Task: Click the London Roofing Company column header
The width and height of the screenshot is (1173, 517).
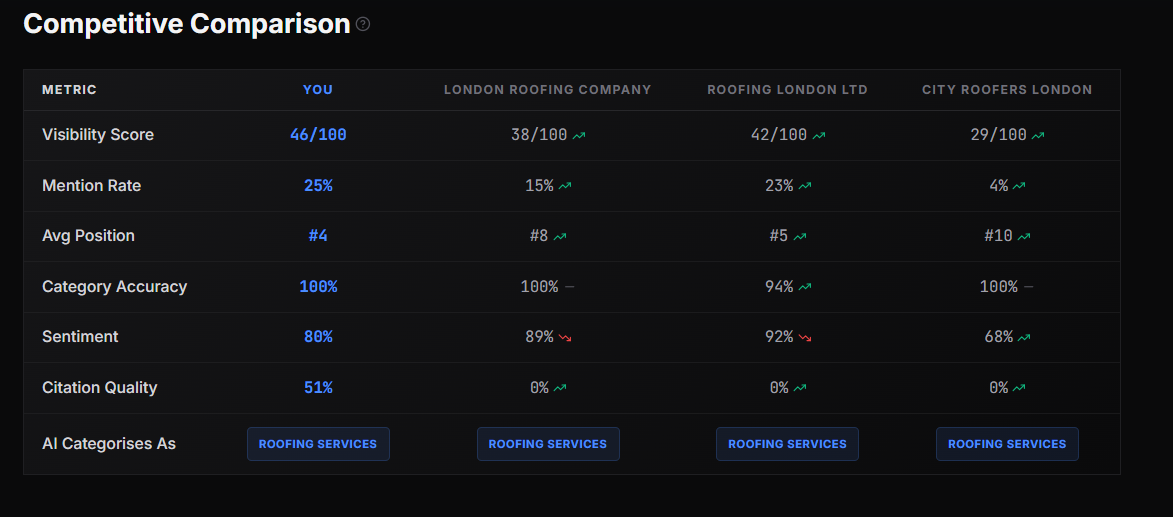Action: coord(548,90)
